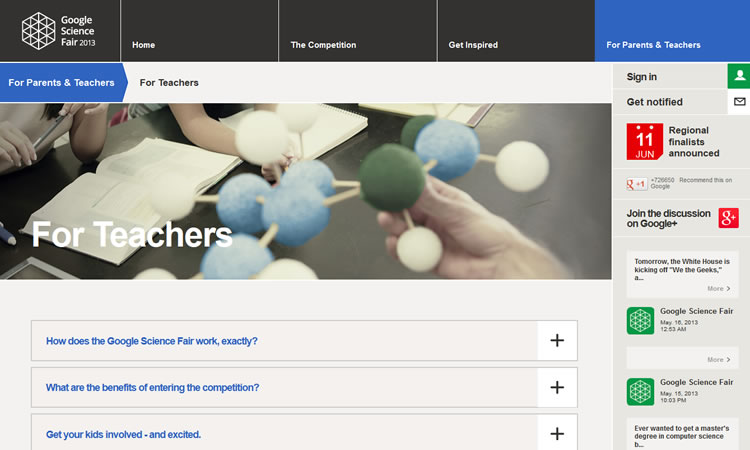The height and width of the screenshot is (450, 750).
Task: Click 'Ever wanted to get a master's degree' post
Action: click(682, 436)
